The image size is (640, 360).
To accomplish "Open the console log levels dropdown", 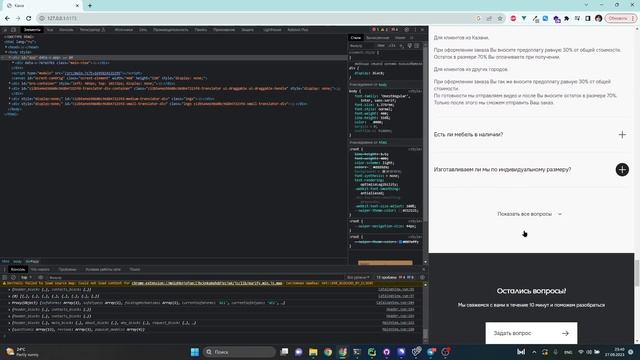I will click(x=358, y=278).
